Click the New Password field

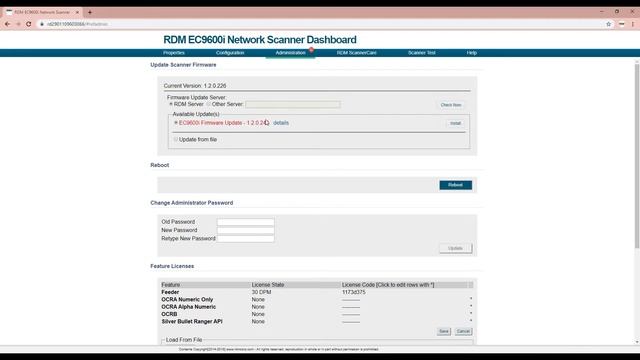click(246, 230)
